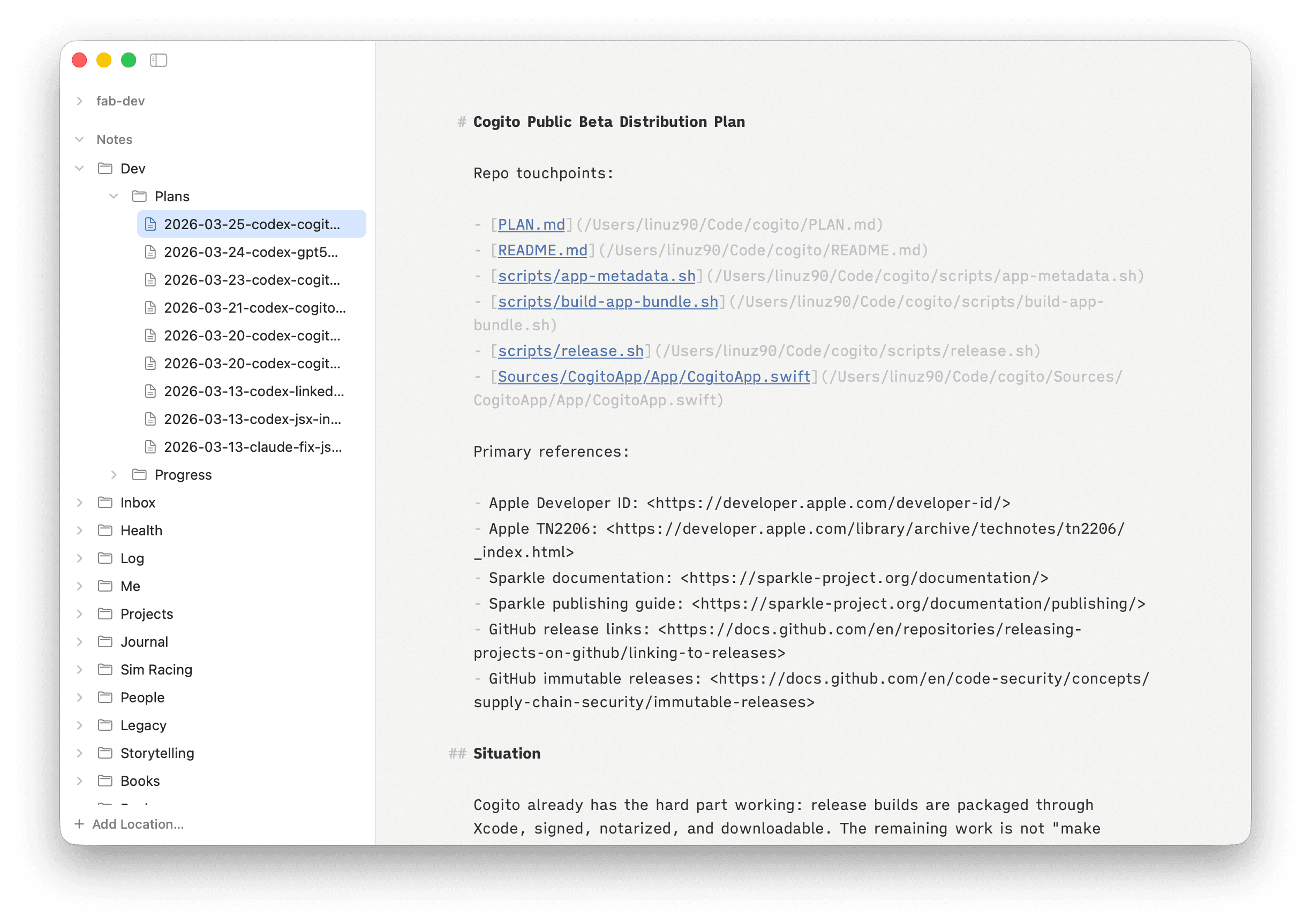This screenshot has height=924, width=1311.
Task: Toggle the sidebar visibility icon
Action: (158, 60)
